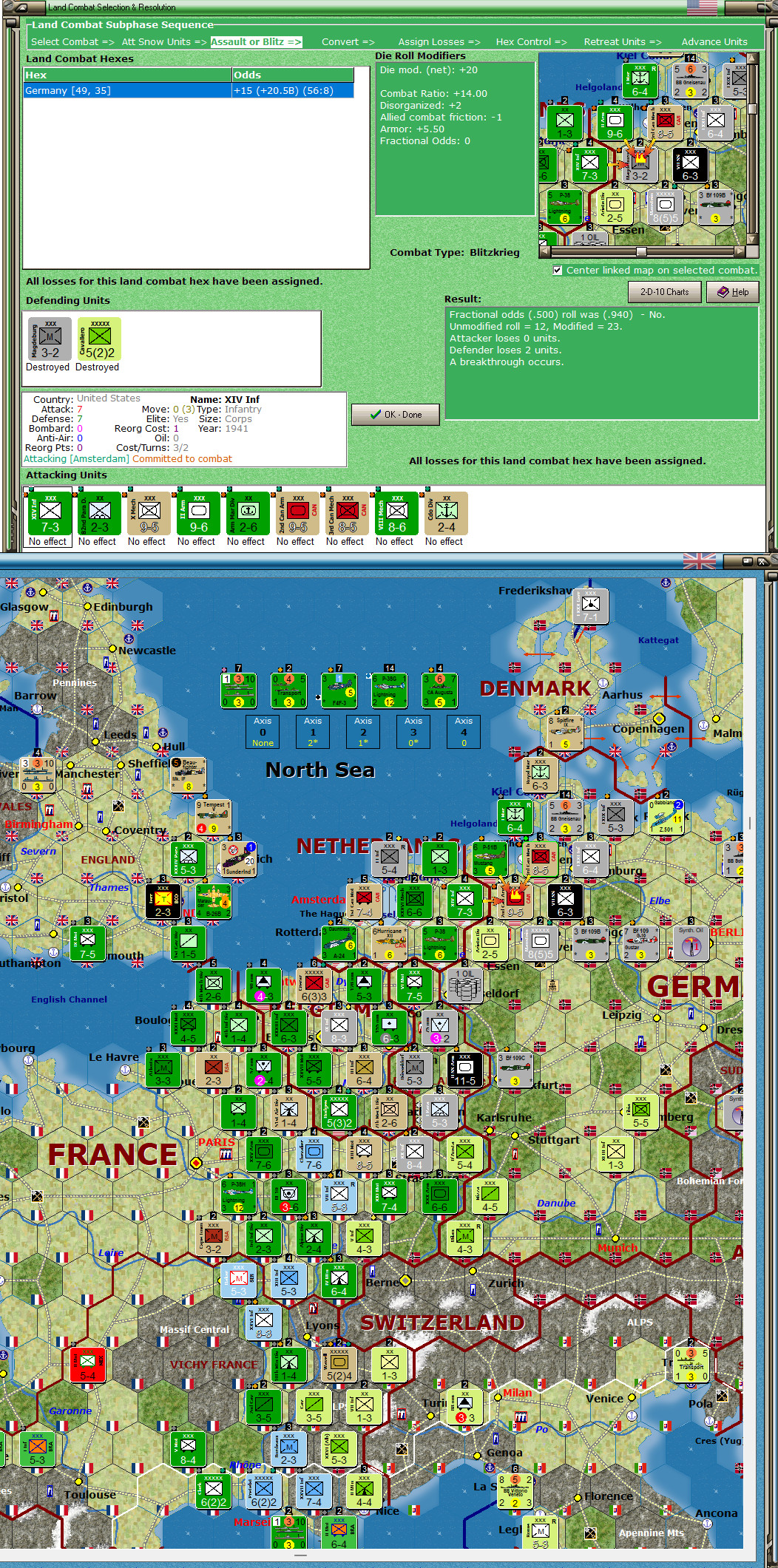
Task: Click red 5-4 unit in Vichy France
Action: tap(88, 1364)
